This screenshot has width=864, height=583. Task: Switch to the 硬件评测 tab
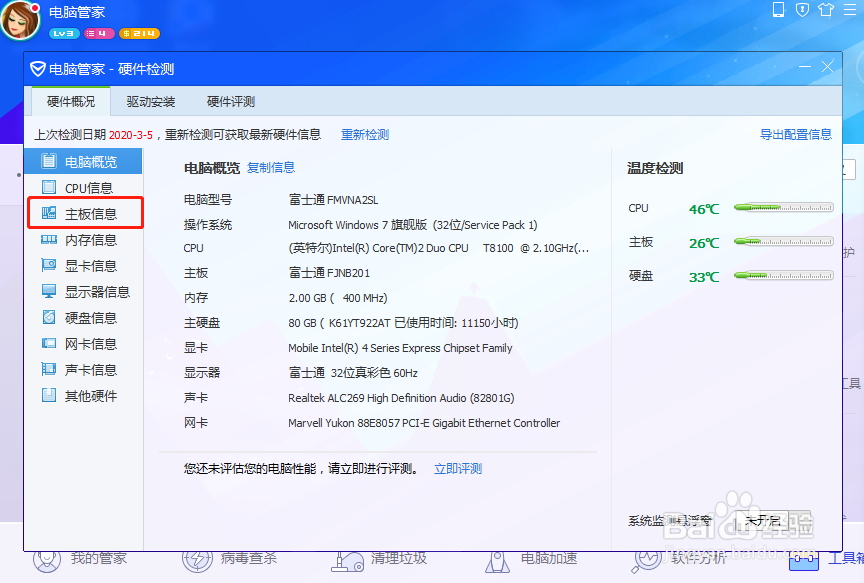click(230, 101)
